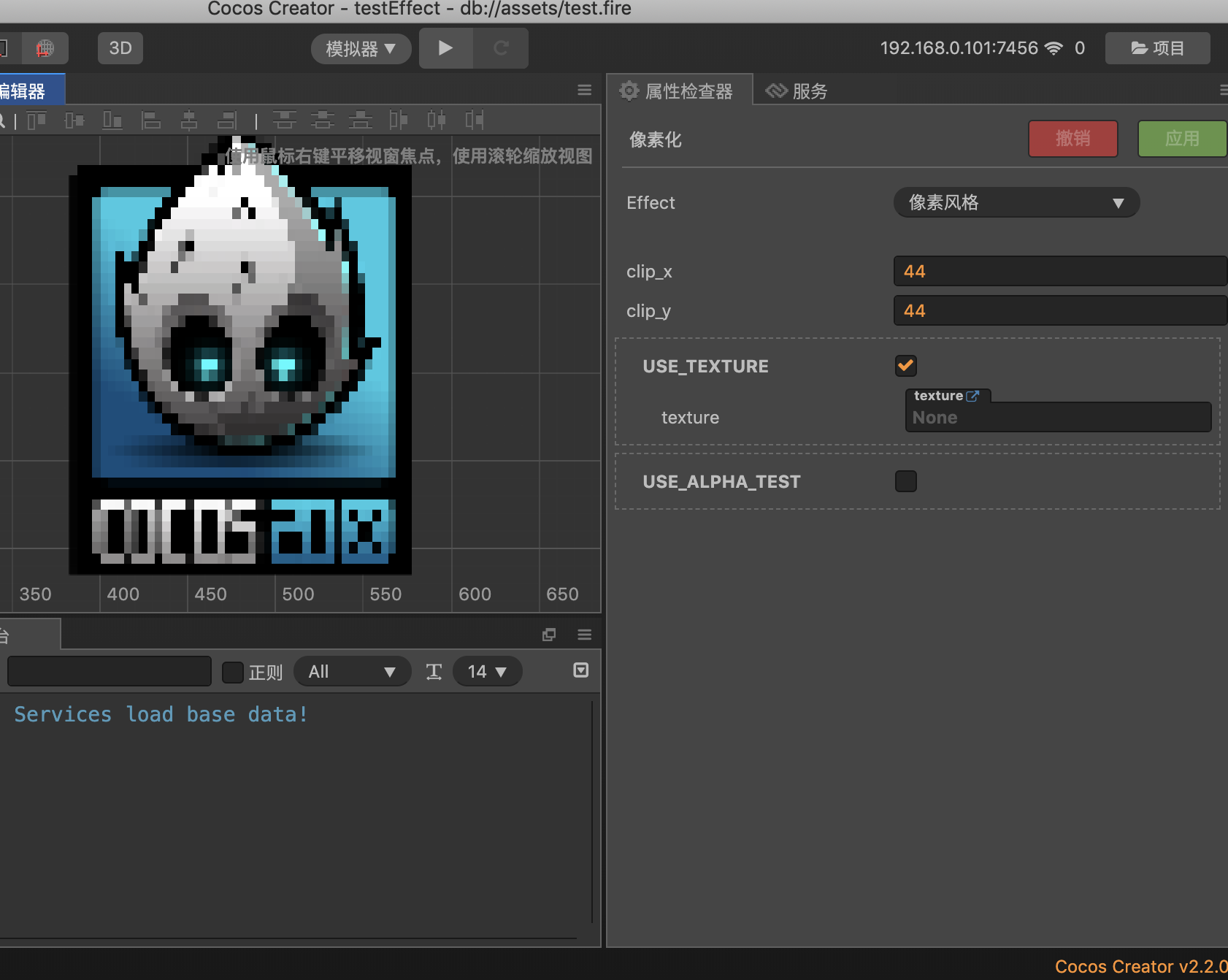Screen dimensions: 1228x980
Task: Align selected nodes to bottom
Action: 112,120
